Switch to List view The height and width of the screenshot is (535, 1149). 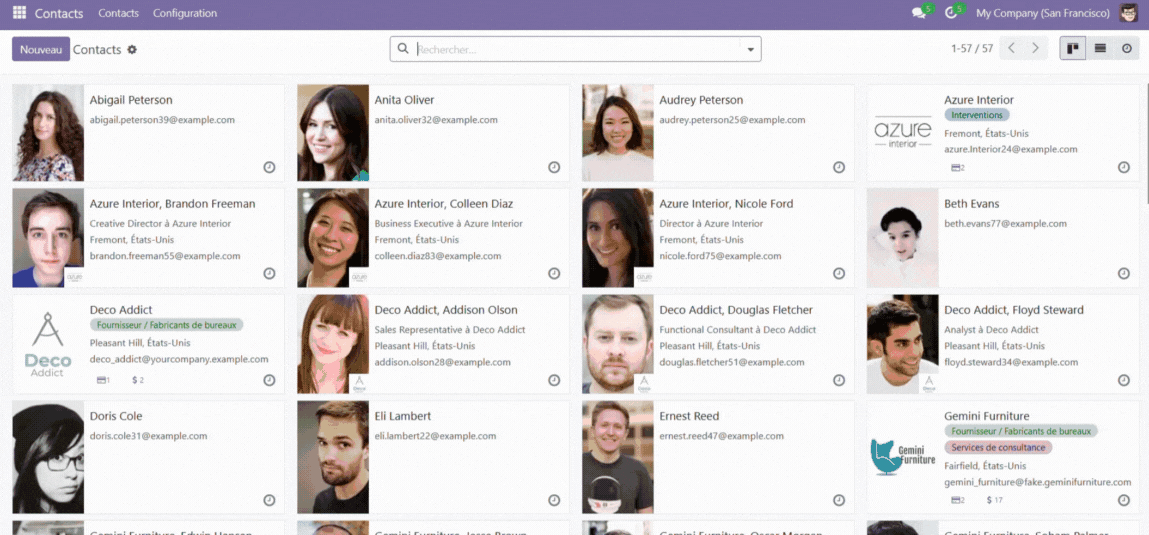pyautogui.click(x=1100, y=48)
